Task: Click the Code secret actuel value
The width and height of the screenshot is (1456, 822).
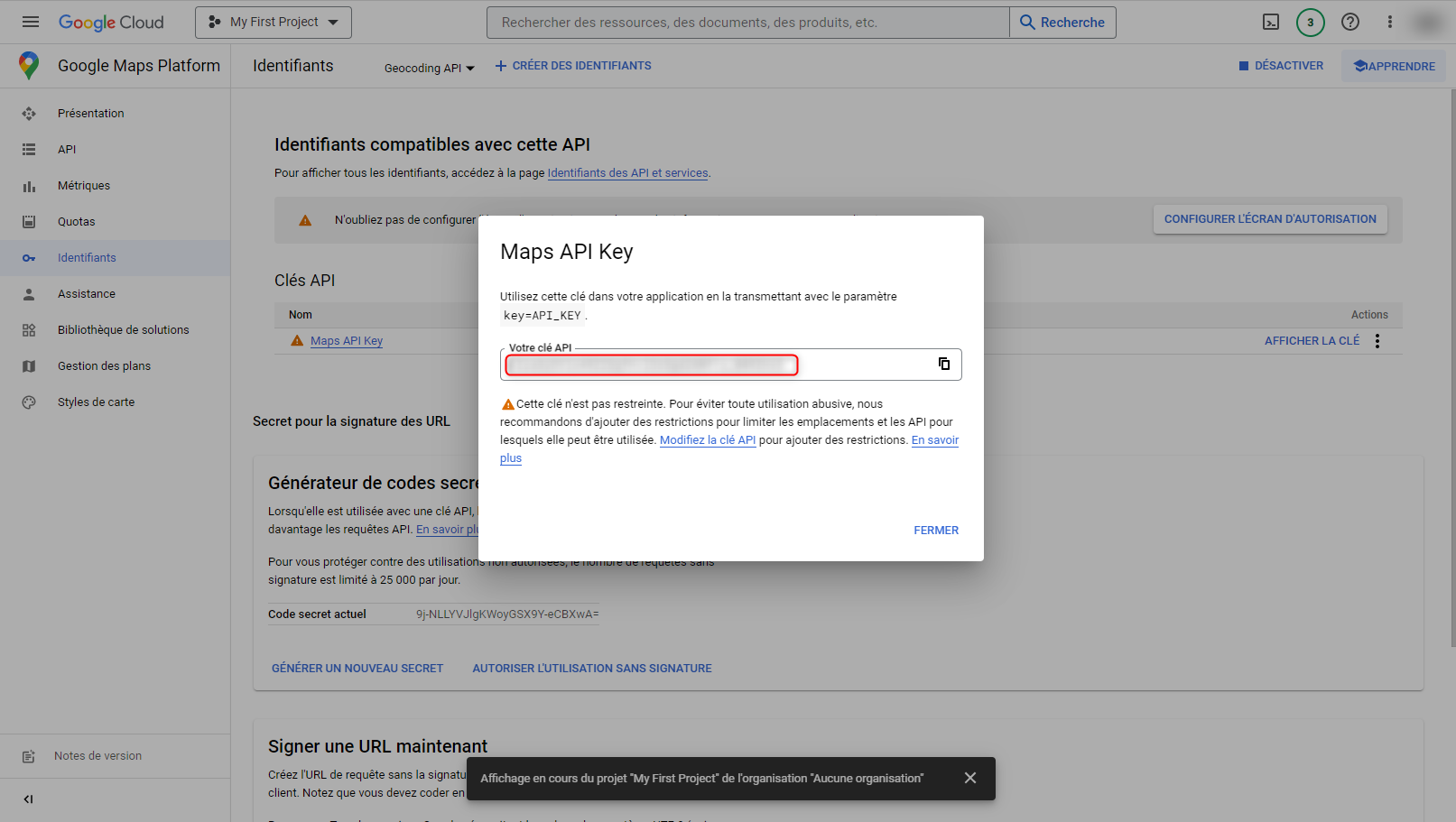Action: tap(507, 614)
